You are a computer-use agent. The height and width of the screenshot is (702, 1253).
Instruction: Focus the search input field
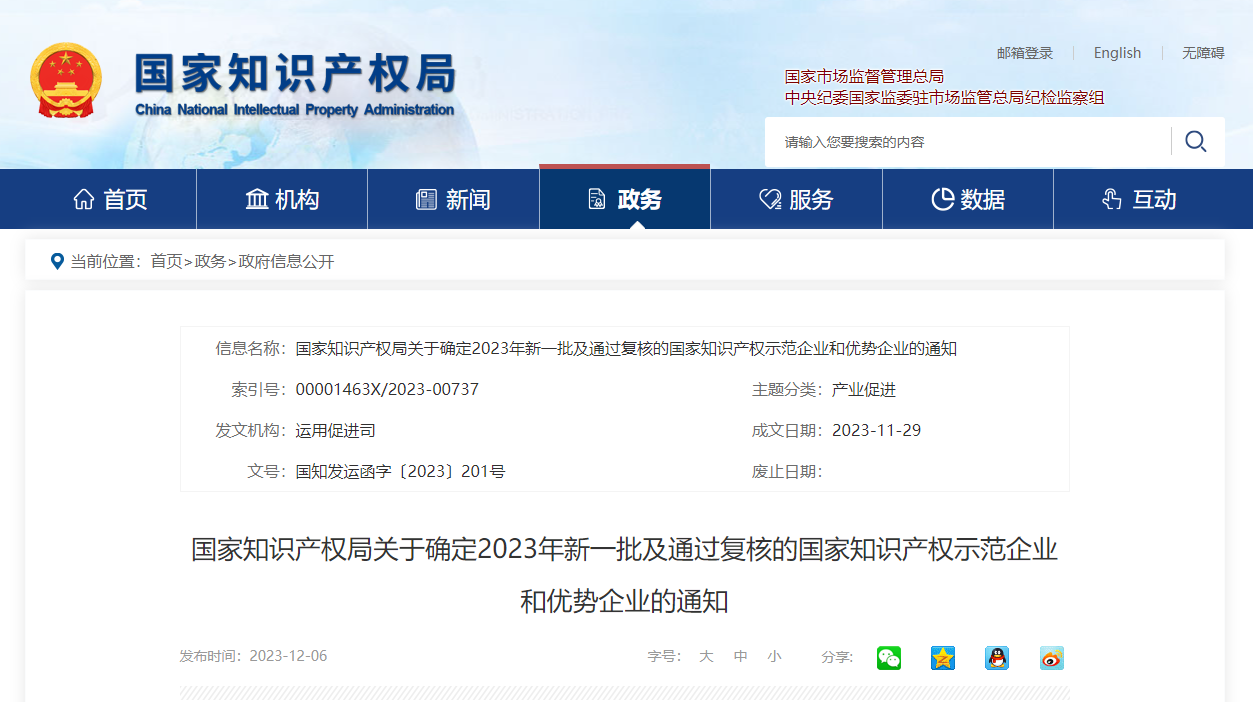[965, 142]
